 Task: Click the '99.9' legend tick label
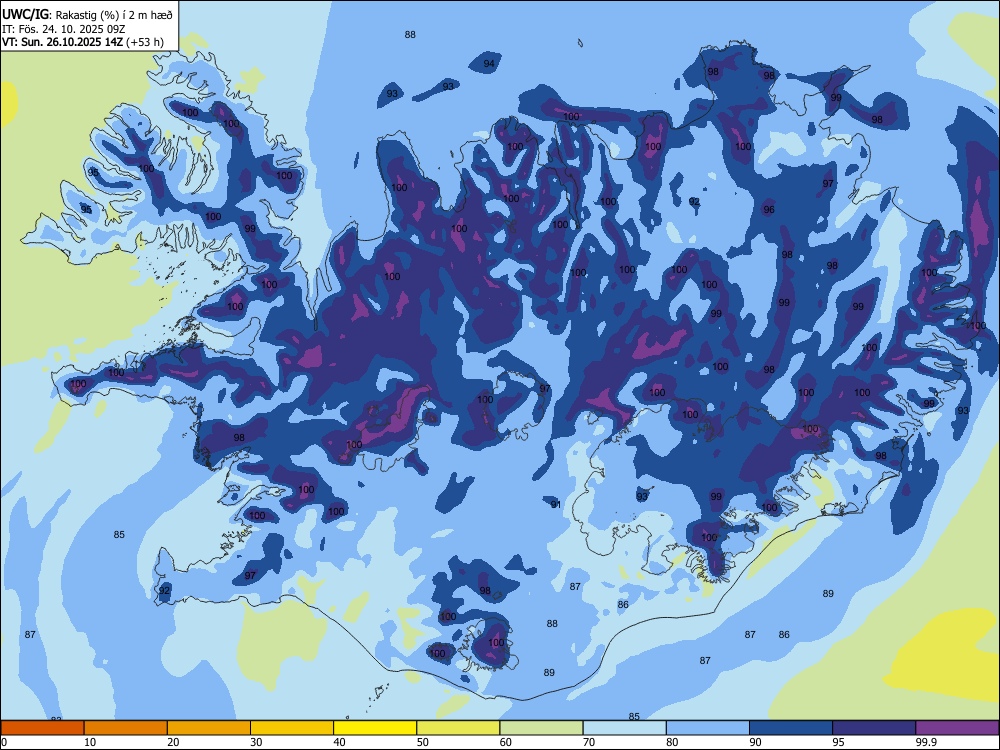point(925,742)
